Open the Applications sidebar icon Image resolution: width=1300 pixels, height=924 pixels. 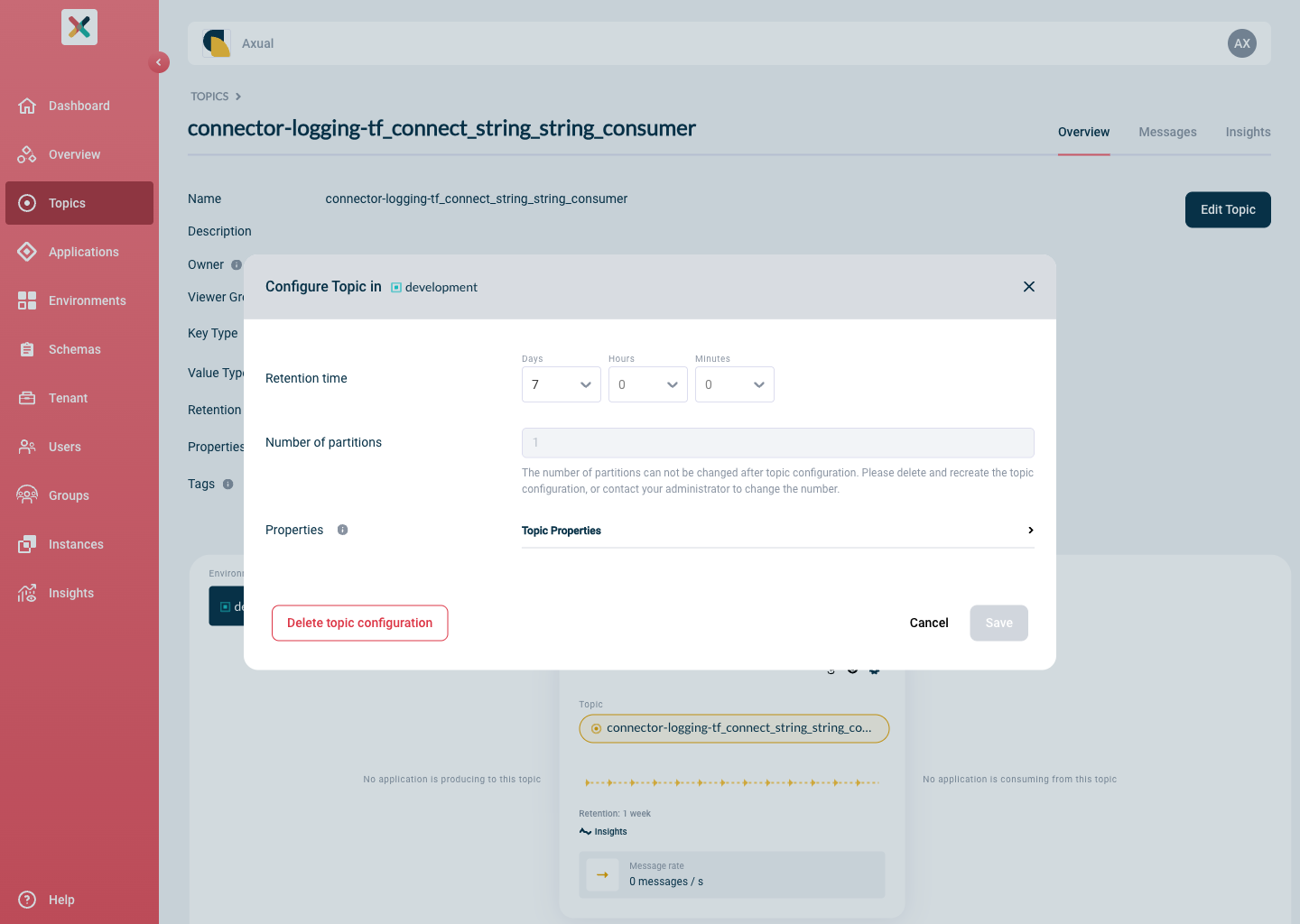click(27, 252)
